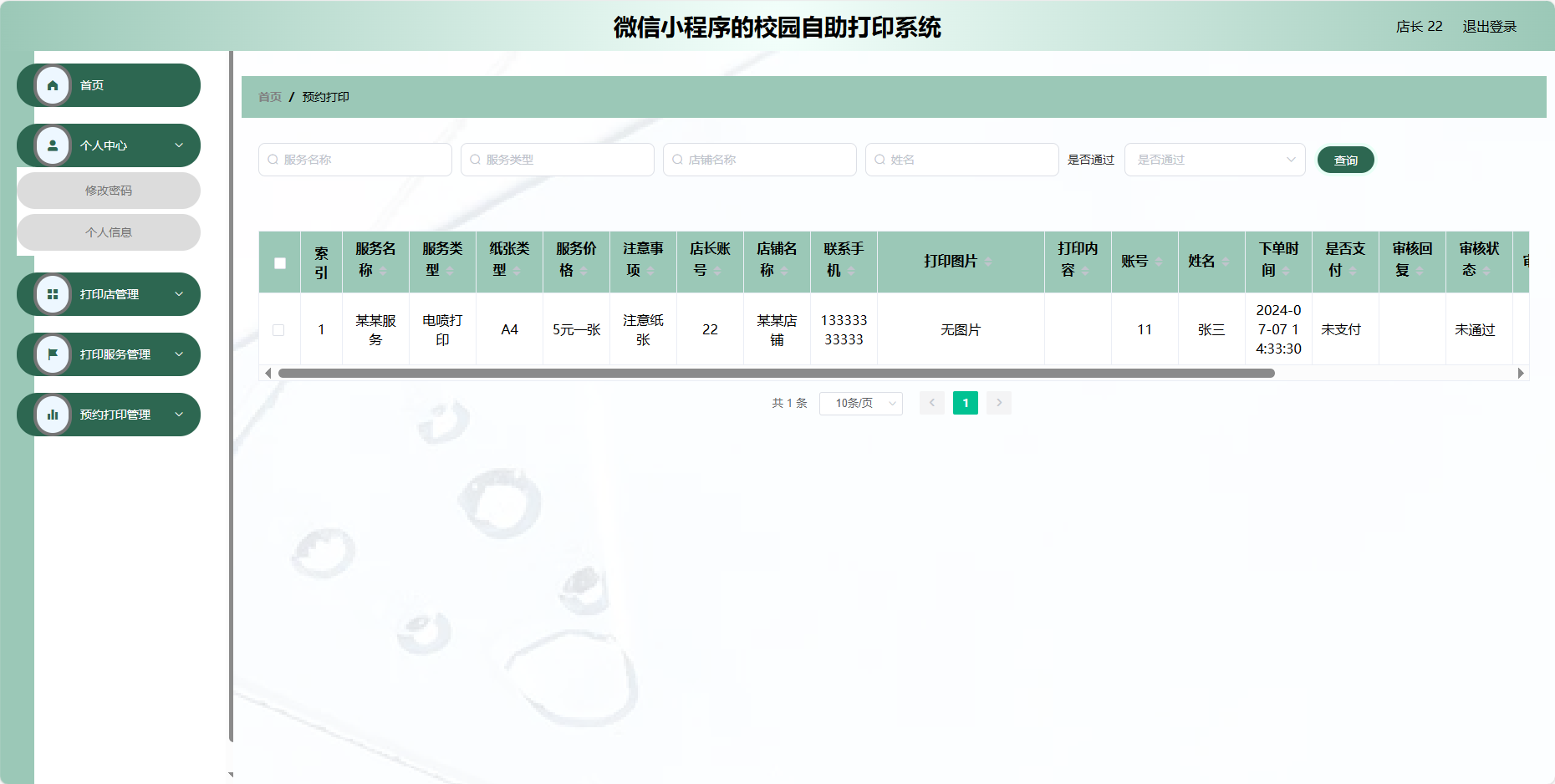
Task: Expand the 打印店管理 menu chevron
Action: point(179,294)
